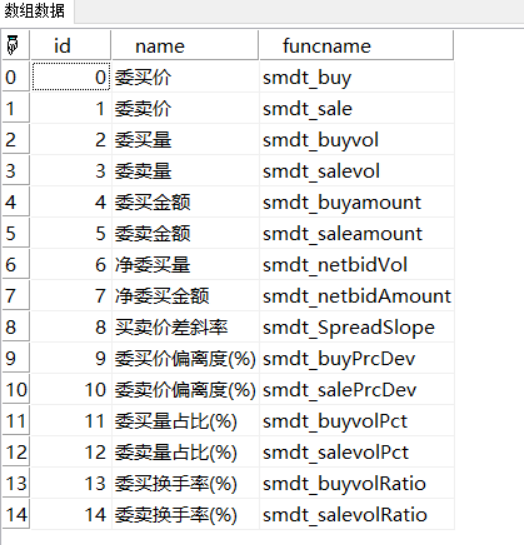524x545 pixels.
Task: Select row header 7
Action: click(16, 296)
